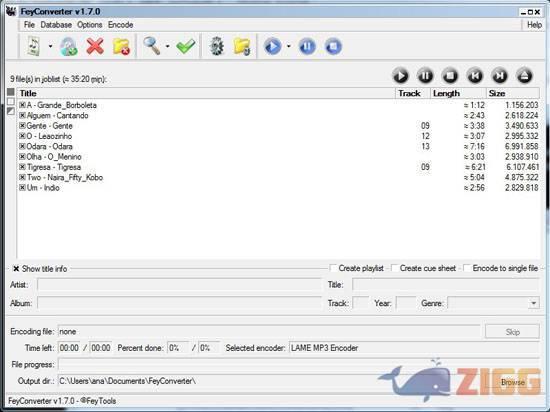Click the black eject playback button
Screen dimensions: 550x412
tap(525, 76)
